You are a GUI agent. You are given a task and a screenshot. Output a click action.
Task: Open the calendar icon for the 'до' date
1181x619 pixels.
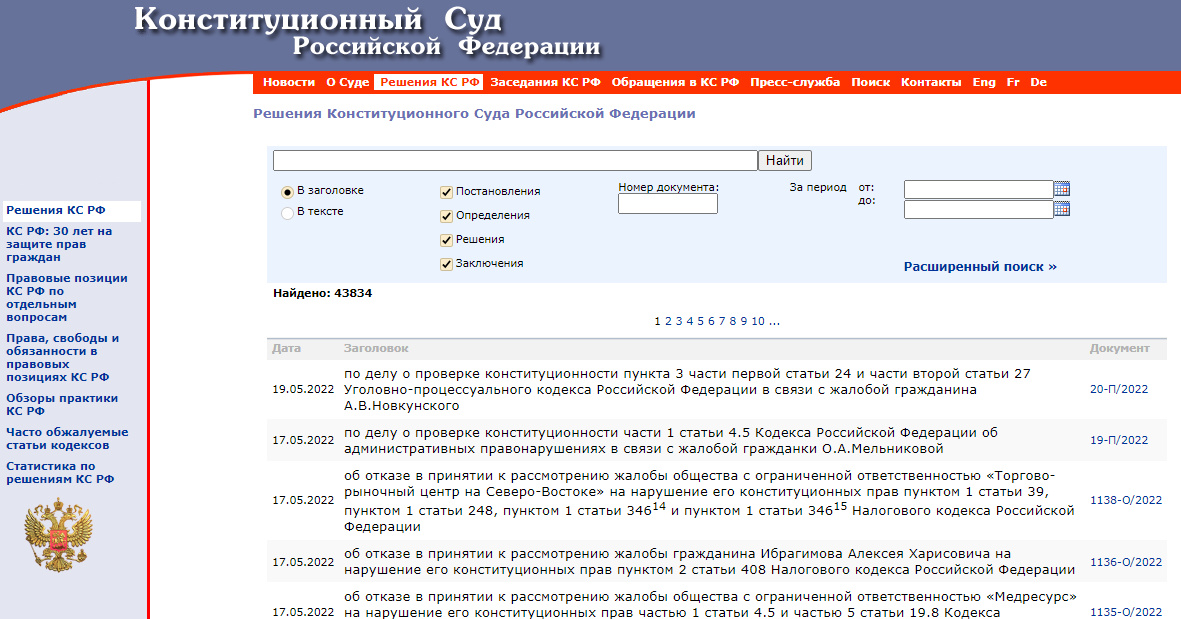tap(1062, 209)
